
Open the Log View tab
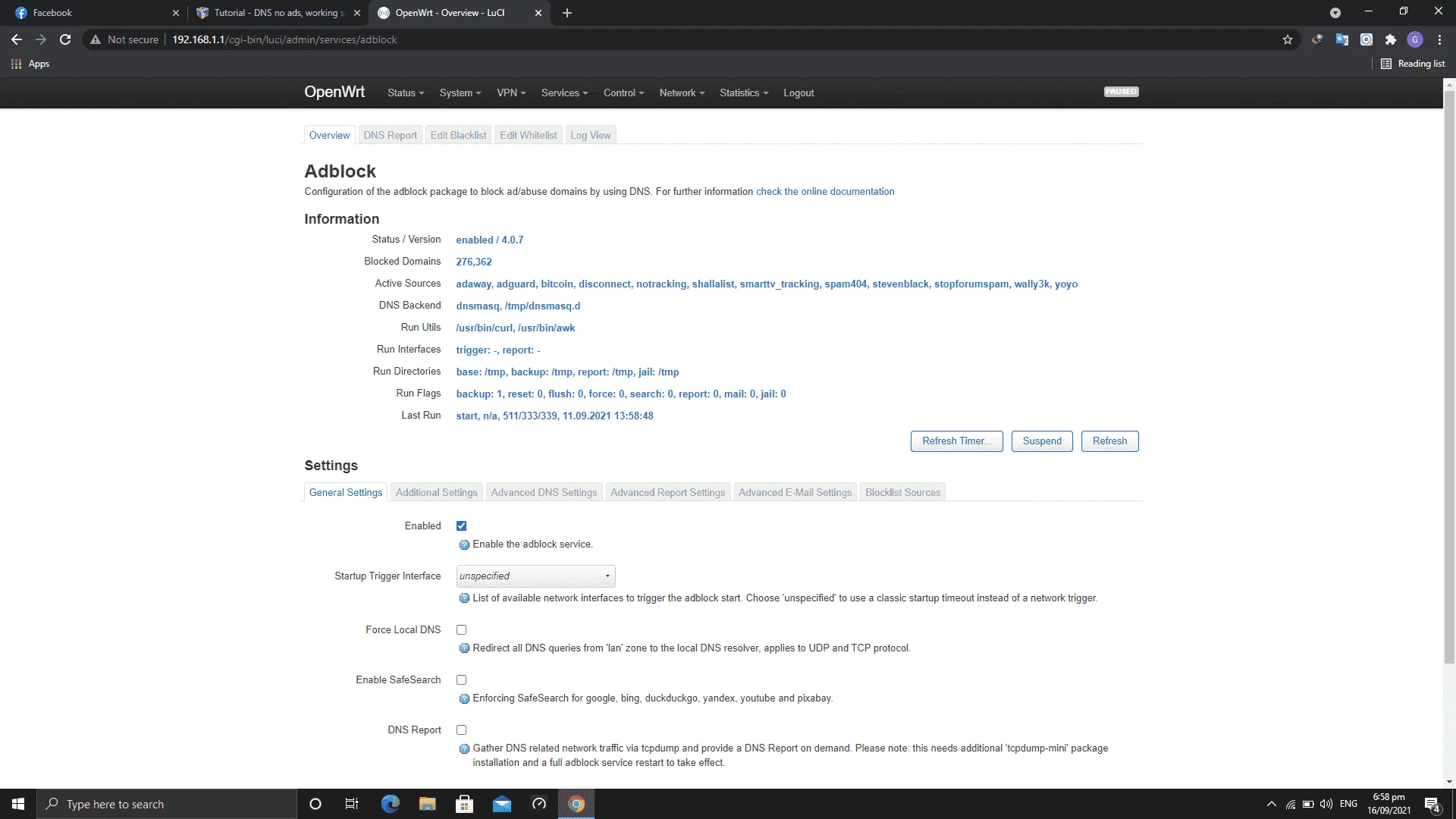(x=591, y=135)
